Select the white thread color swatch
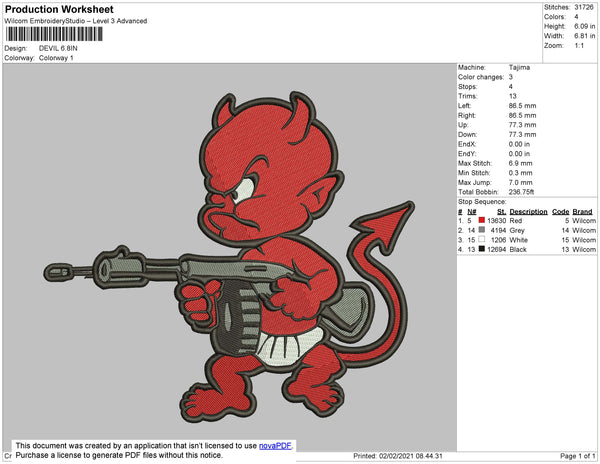600x464 pixels. [x=482, y=239]
